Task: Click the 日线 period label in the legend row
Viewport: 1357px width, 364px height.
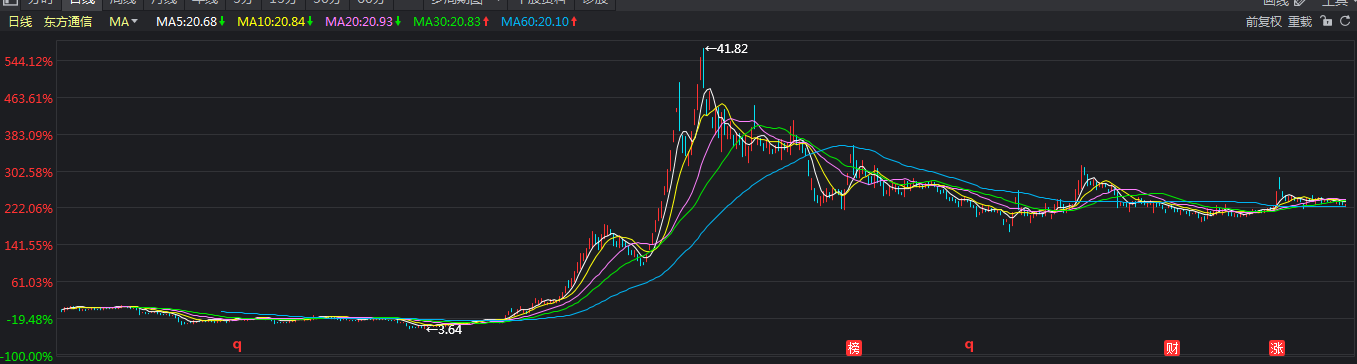Action: coord(20,21)
